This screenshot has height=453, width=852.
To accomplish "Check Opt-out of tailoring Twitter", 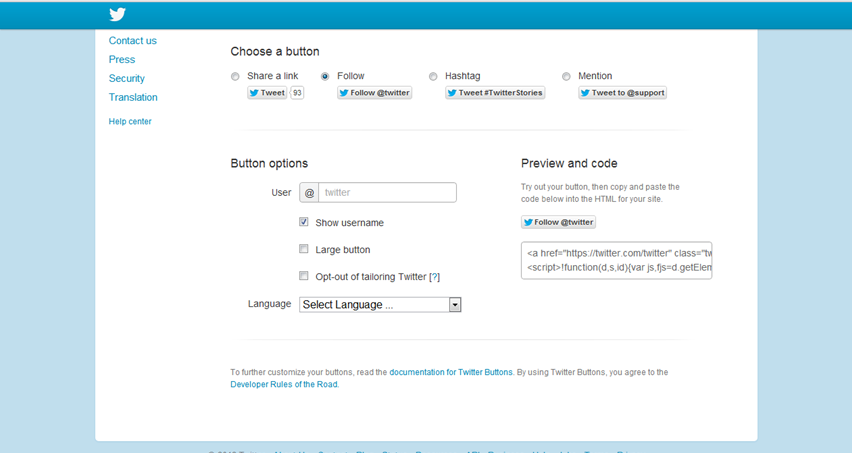I will pyautogui.click(x=304, y=276).
